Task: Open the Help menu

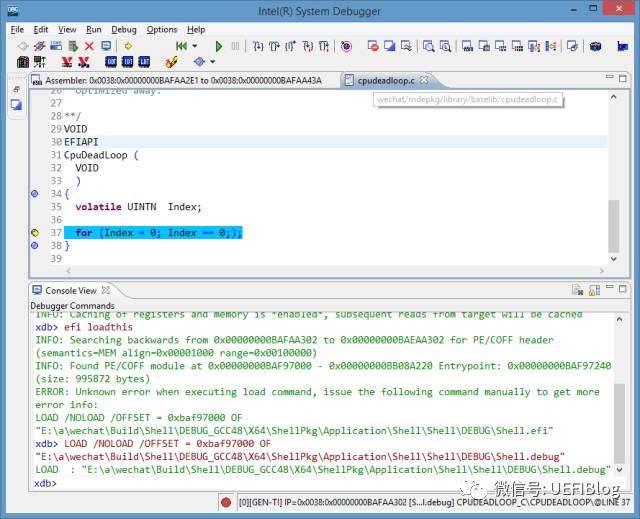Action: pos(196,30)
